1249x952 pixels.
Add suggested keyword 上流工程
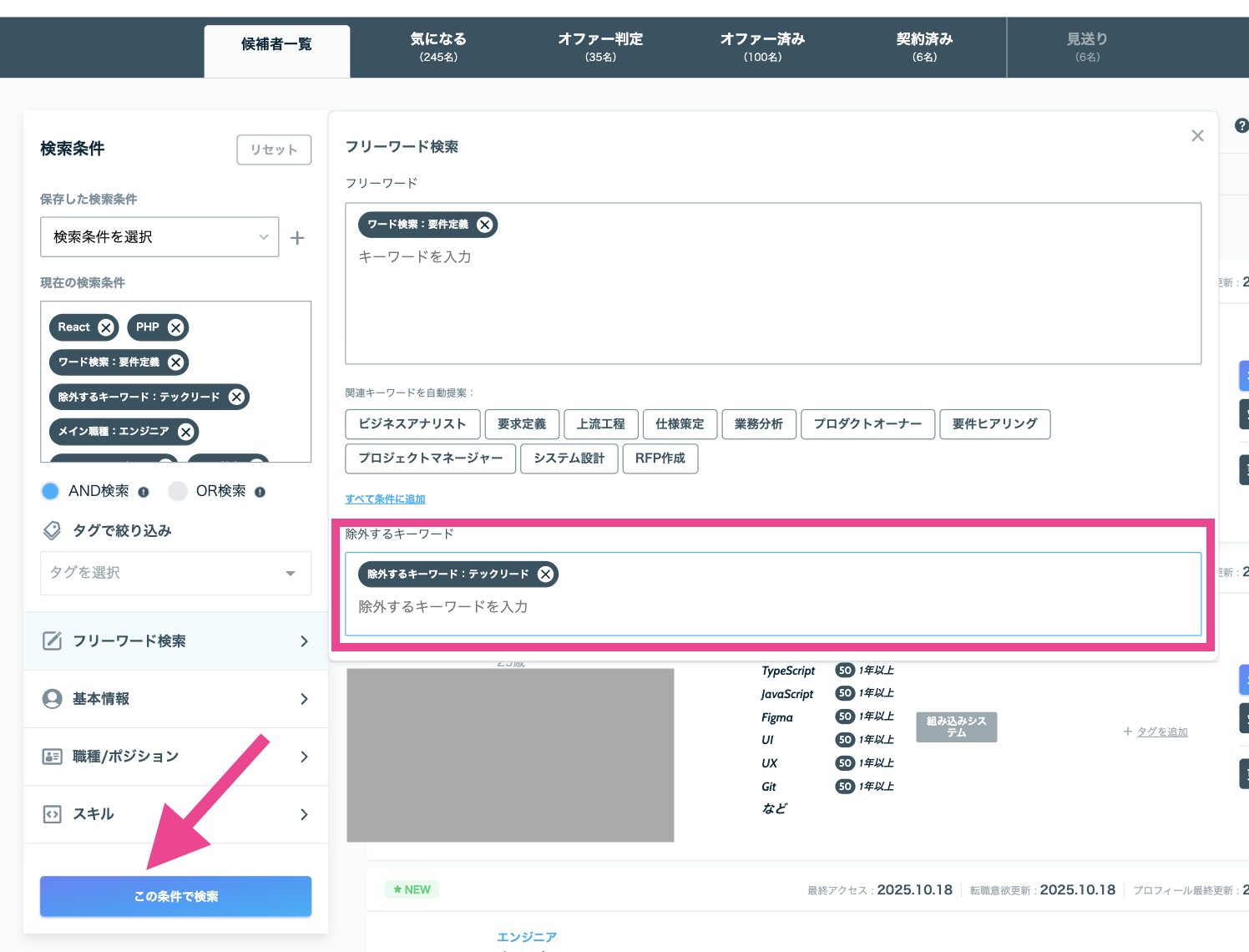click(601, 424)
